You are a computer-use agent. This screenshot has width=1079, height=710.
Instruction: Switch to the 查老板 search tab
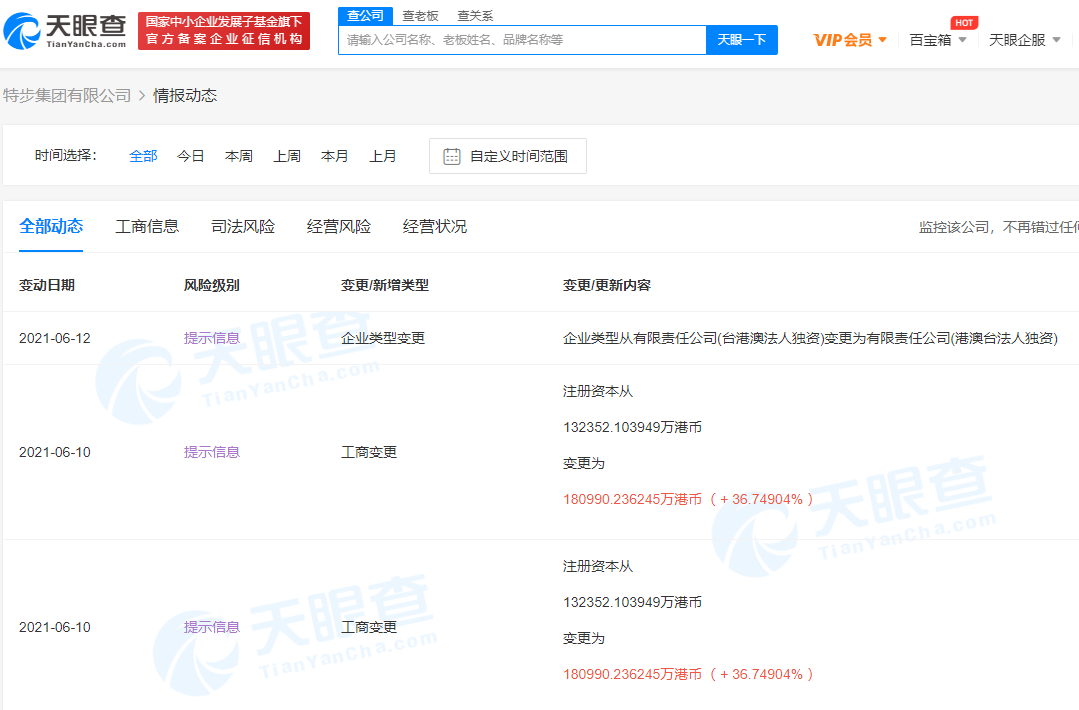[420, 16]
